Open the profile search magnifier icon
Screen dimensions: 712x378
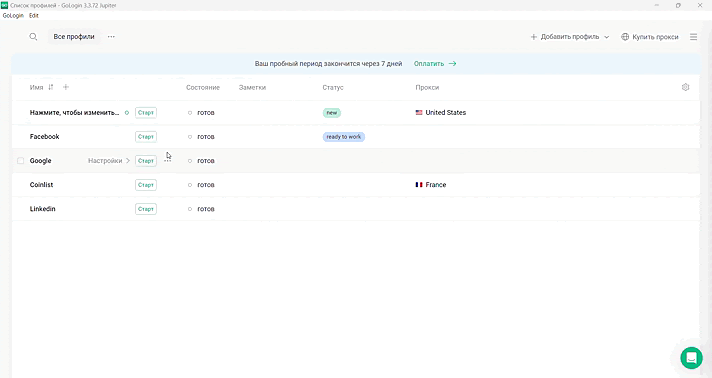point(33,37)
